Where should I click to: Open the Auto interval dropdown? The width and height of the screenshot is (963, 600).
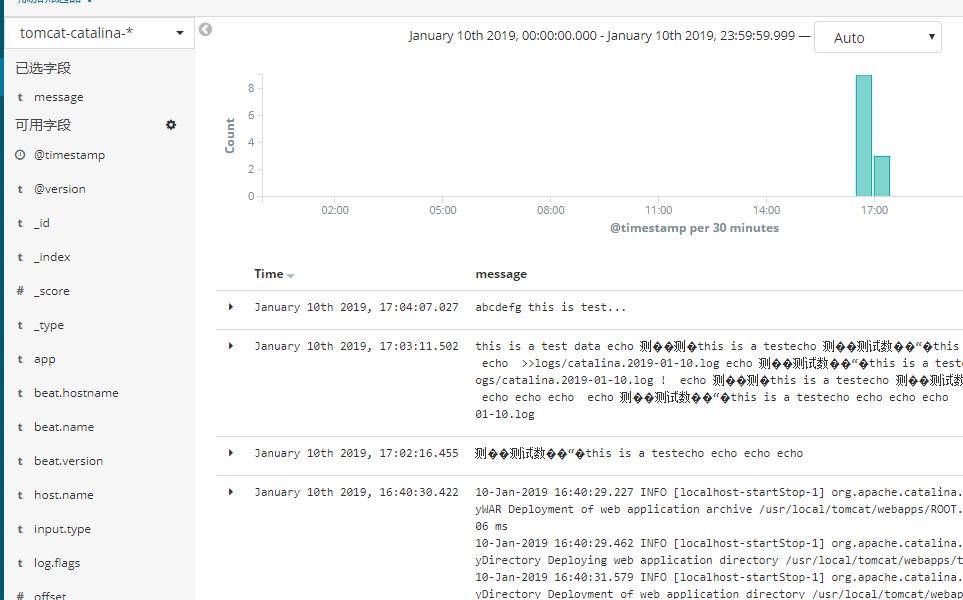(x=877, y=37)
